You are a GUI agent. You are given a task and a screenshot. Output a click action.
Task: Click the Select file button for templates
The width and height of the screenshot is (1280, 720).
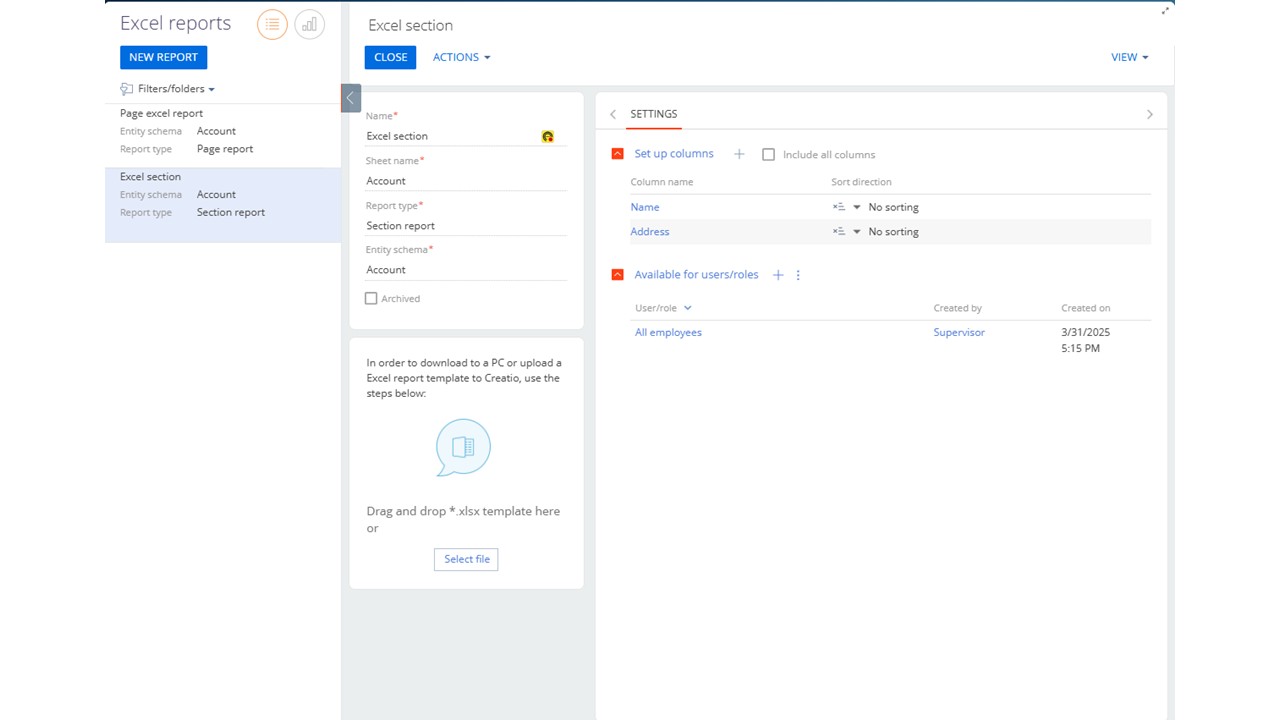[465, 559]
